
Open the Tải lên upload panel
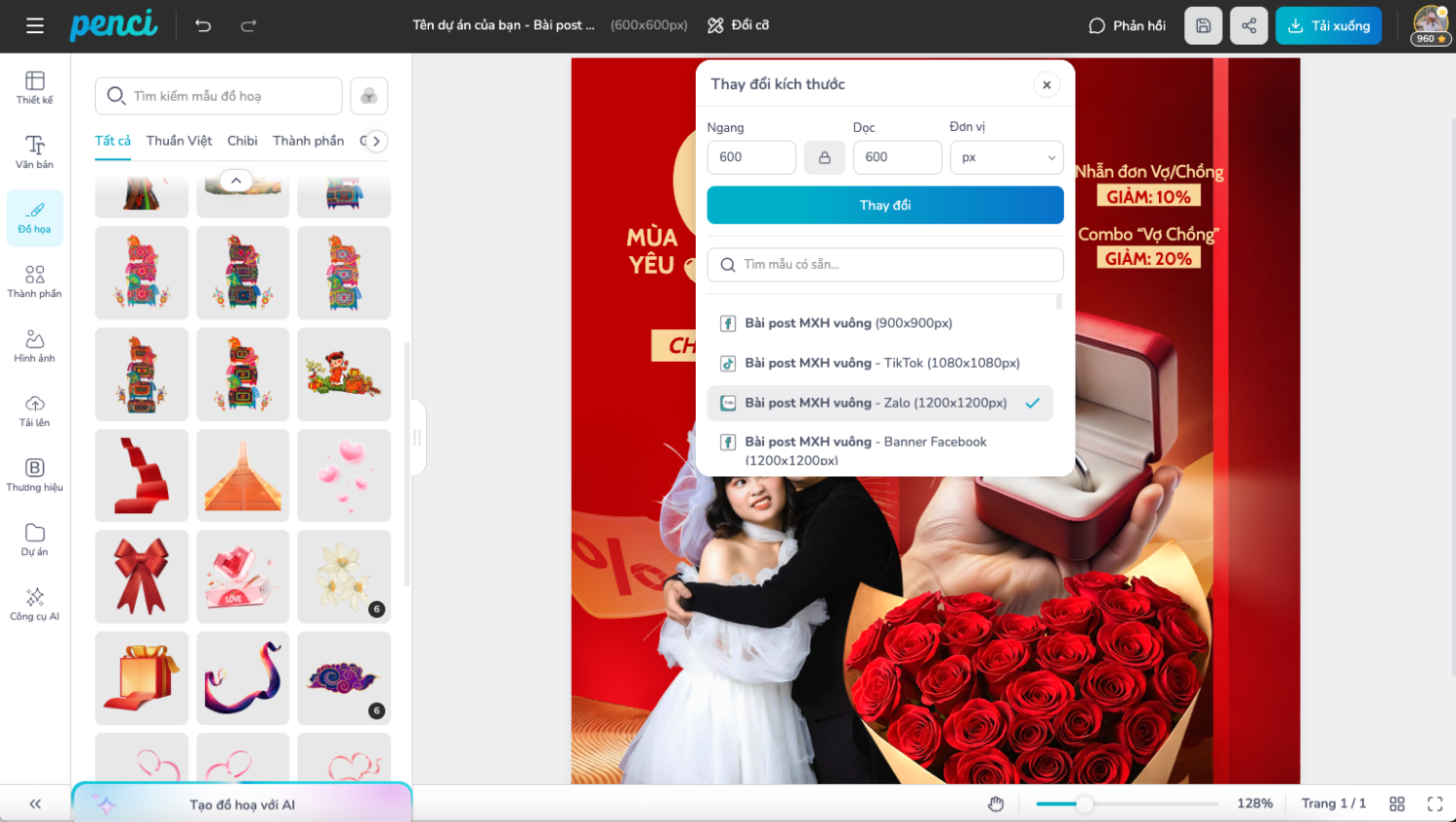click(35, 411)
